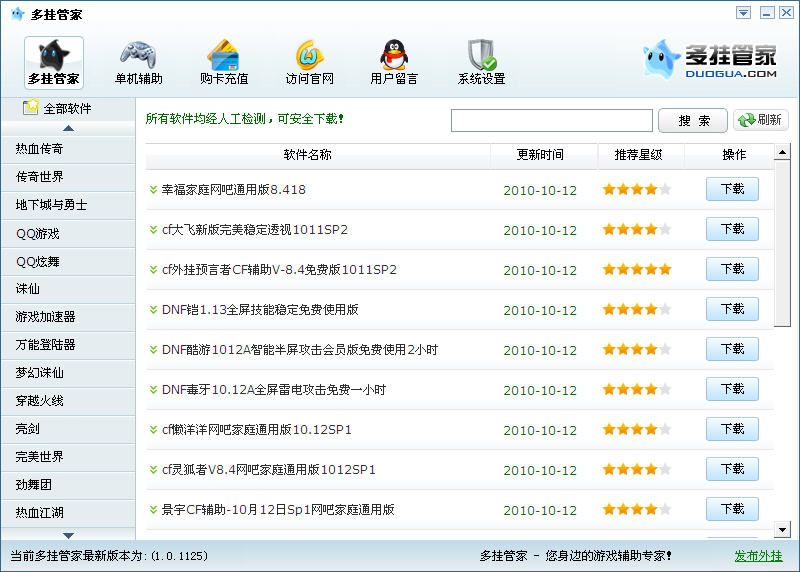The width and height of the screenshot is (800, 572).
Task: Select 热血传奇 category
Action: [x=68, y=149]
